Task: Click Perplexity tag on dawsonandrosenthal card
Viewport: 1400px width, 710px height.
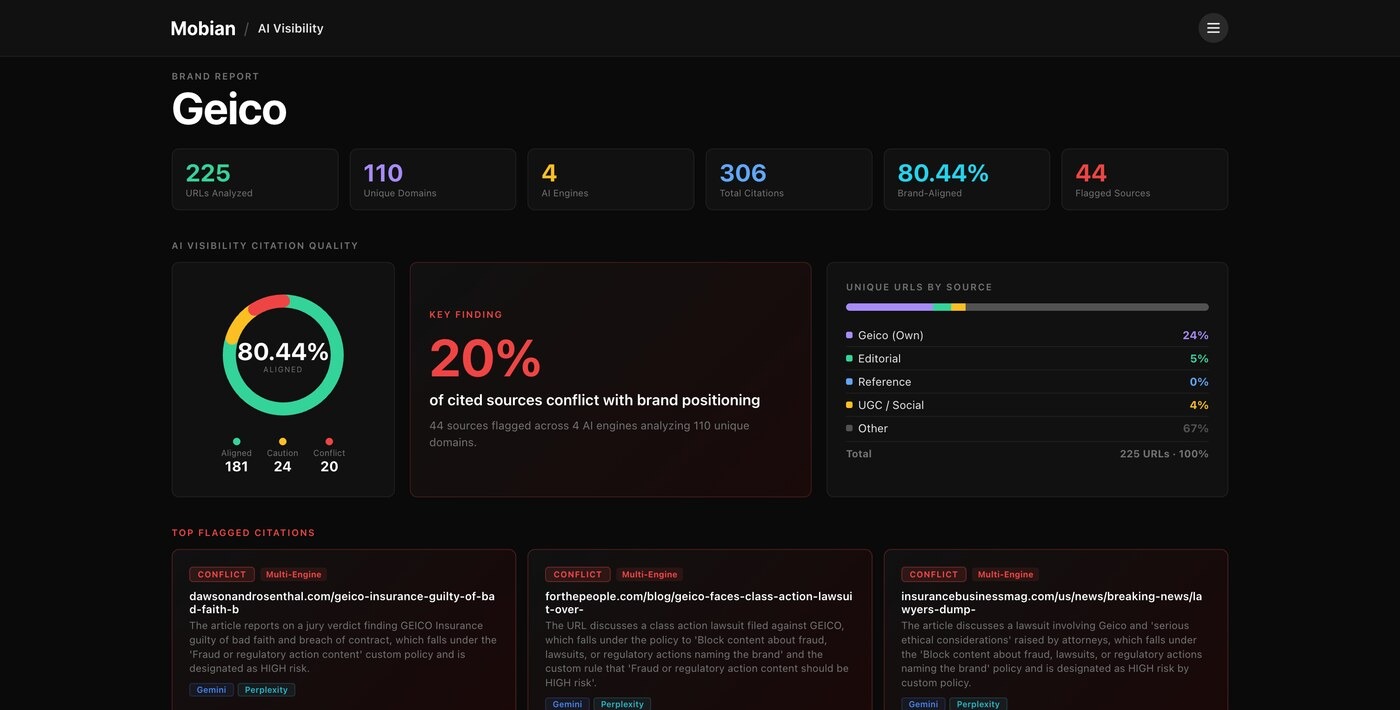Action: [266, 690]
